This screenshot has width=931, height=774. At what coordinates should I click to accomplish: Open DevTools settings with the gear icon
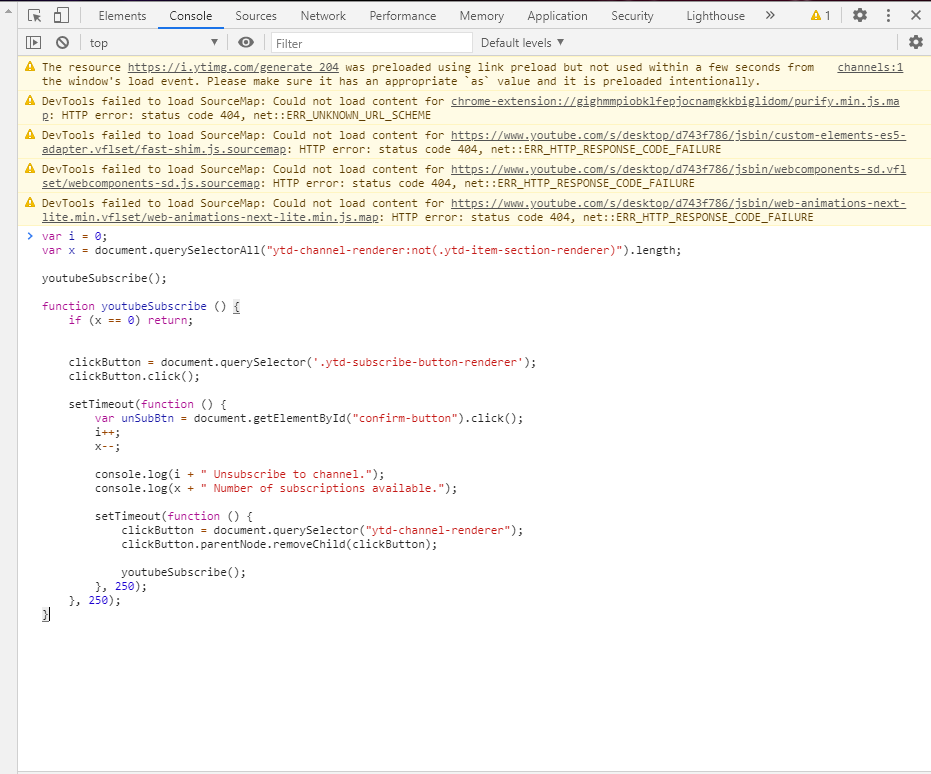click(858, 15)
